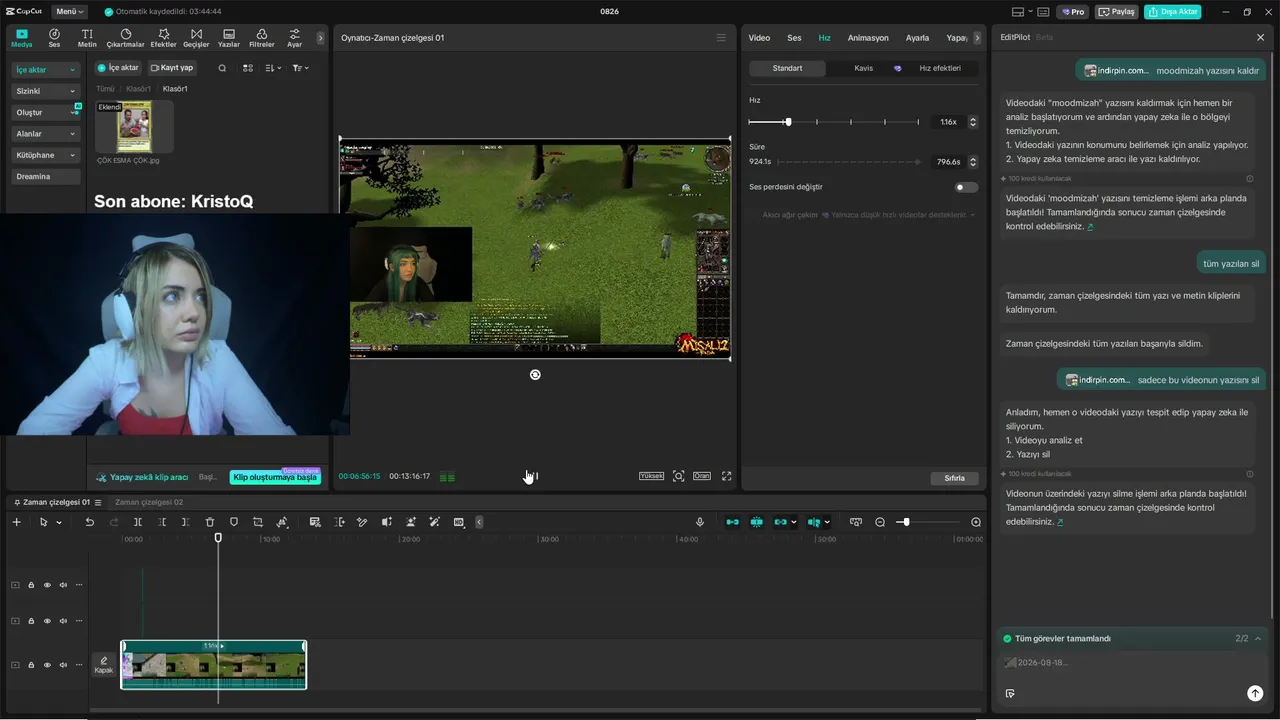Send the EditPilot message with the arrow button
Viewport: 1280px width, 720px height.
[x=1255, y=693]
